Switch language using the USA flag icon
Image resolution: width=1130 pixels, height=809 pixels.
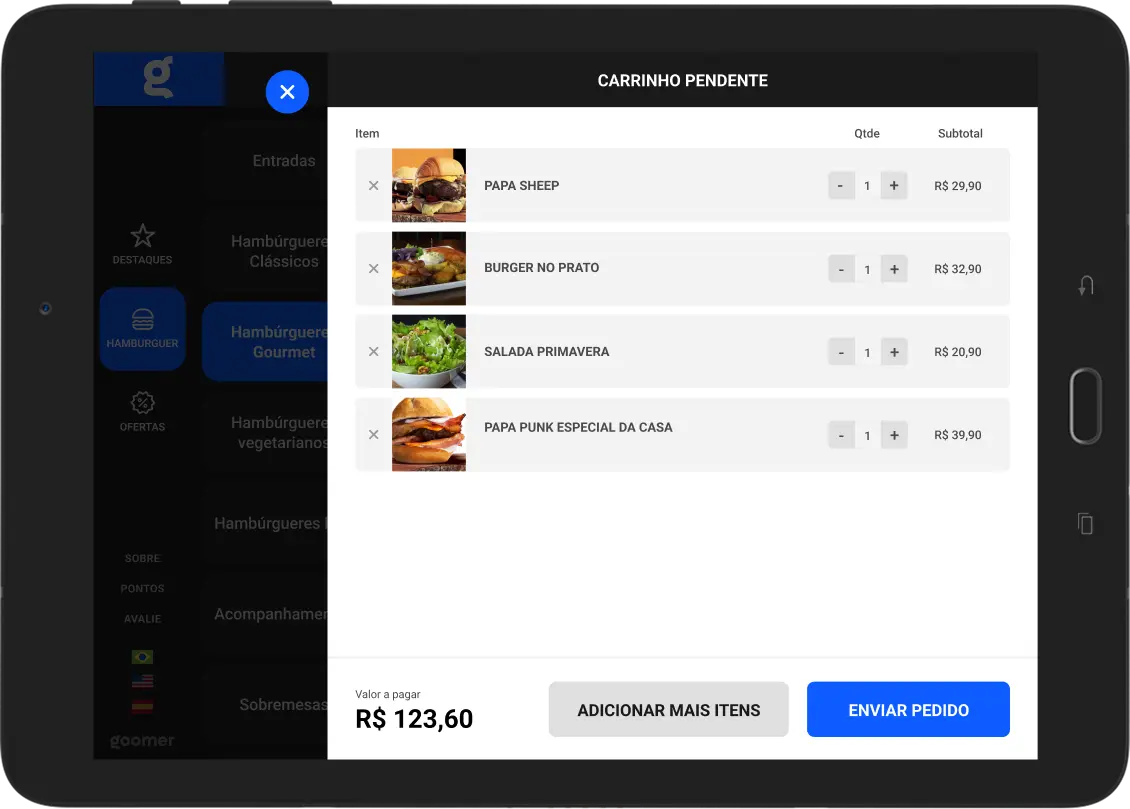pos(142,681)
